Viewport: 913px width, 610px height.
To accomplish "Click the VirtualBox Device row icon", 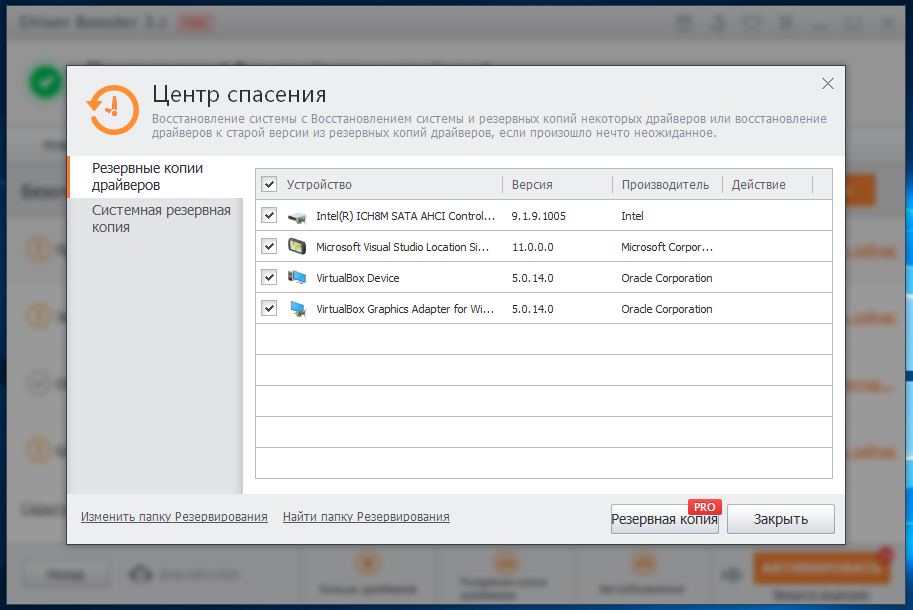I will (297, 278).
